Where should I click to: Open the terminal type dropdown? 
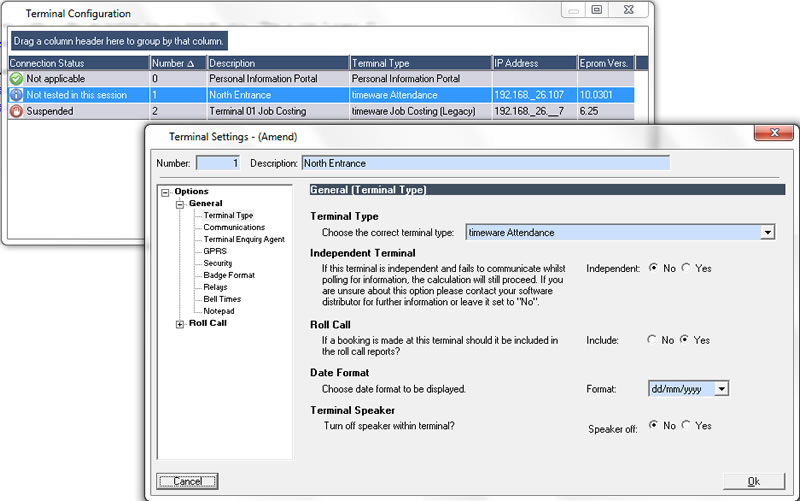[767, 232]
